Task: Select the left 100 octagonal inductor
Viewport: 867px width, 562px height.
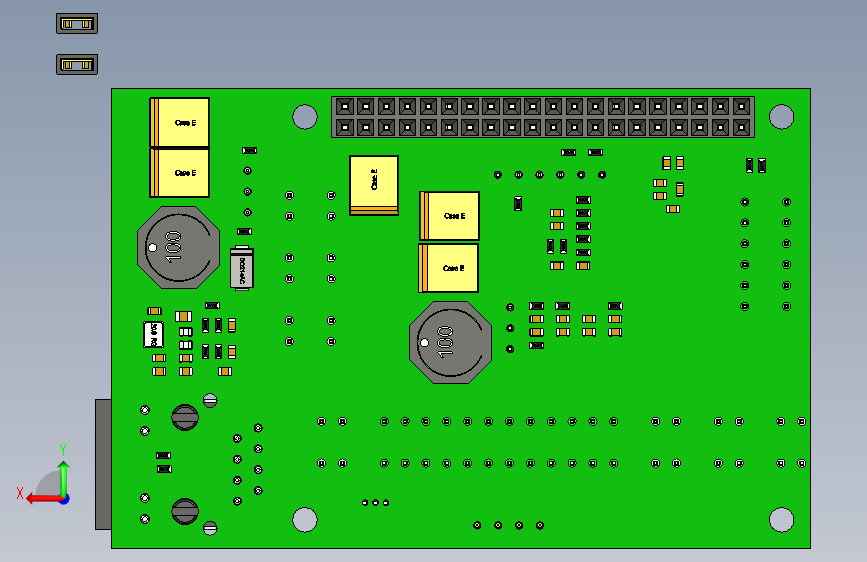Action: pyautogui.click(x=179, y=247)
